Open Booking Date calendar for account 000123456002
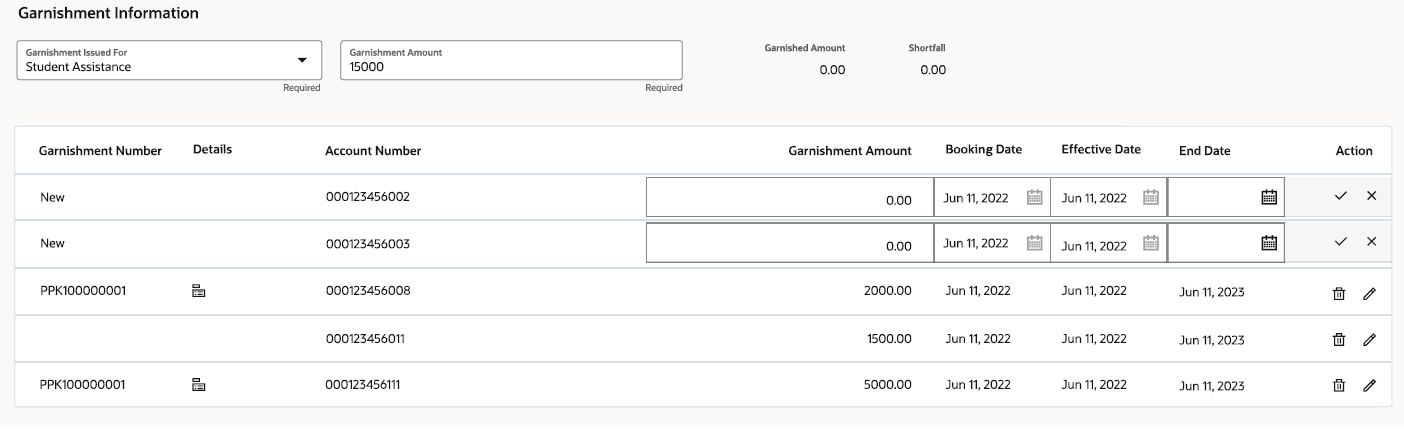 point(1035,197)
